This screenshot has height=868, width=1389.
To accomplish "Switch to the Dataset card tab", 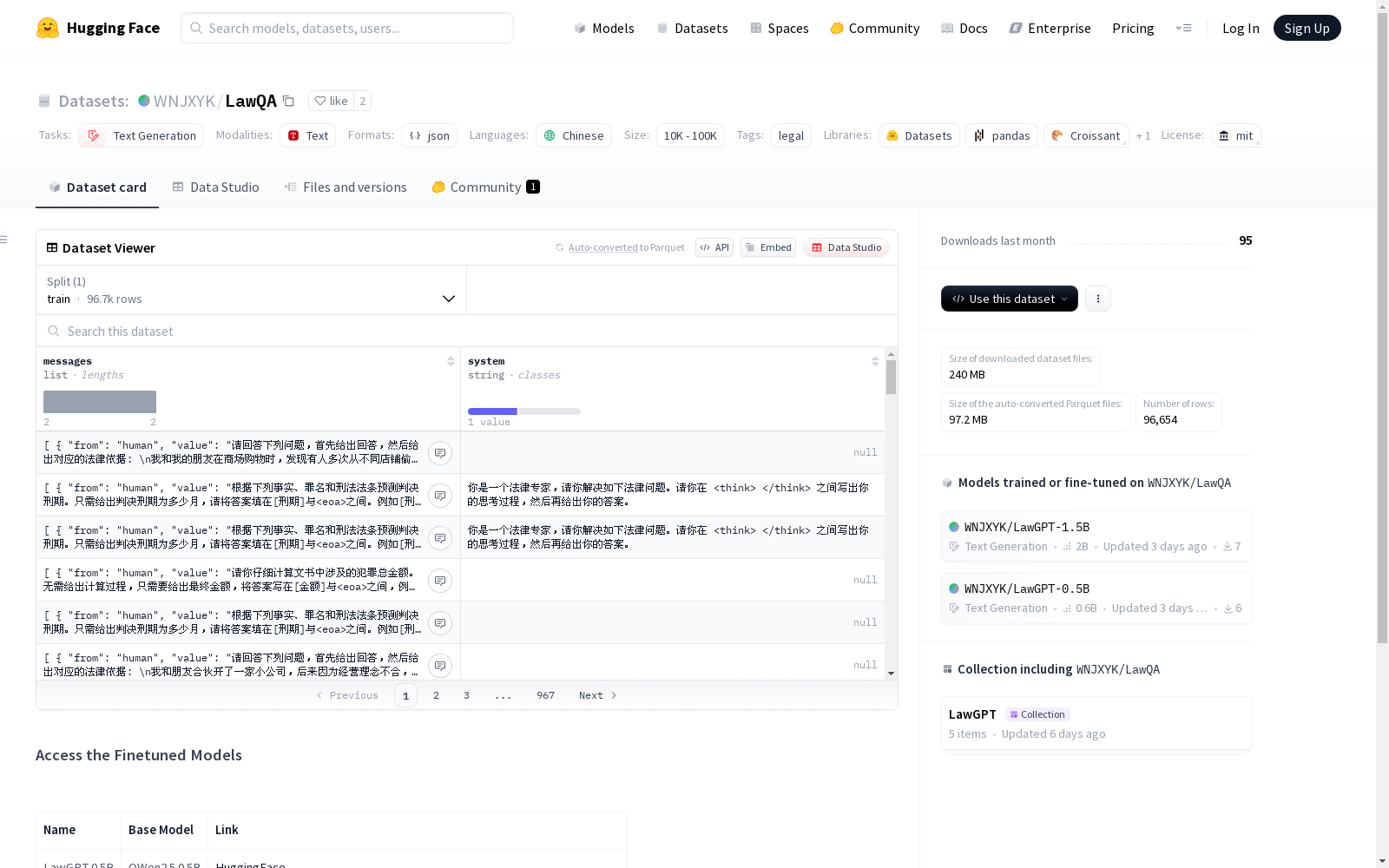I will coord(97,187).
